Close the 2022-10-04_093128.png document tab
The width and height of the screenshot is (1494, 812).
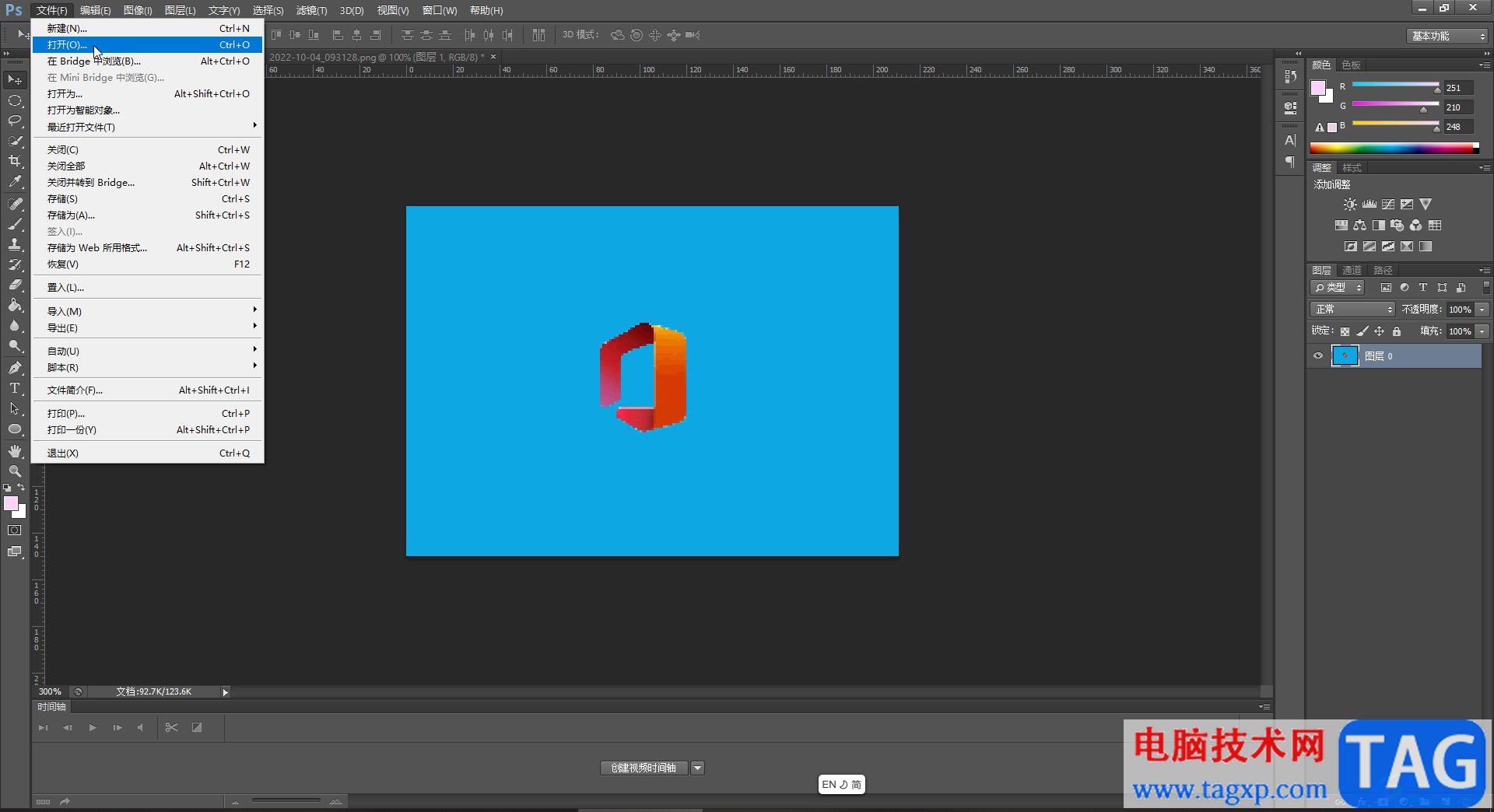tap(493, 57)
